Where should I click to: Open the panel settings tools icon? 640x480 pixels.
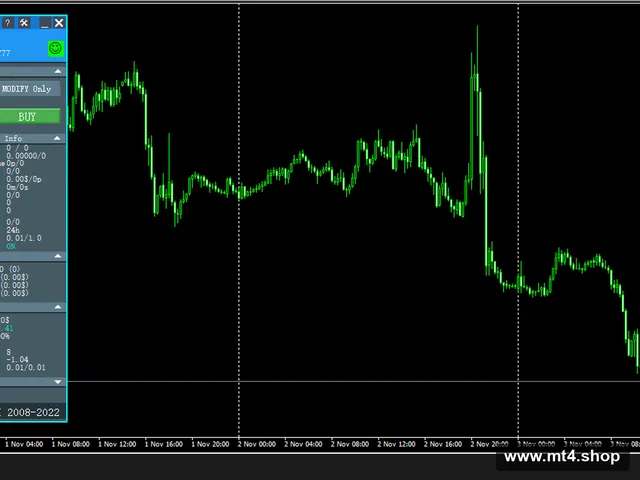24,23
